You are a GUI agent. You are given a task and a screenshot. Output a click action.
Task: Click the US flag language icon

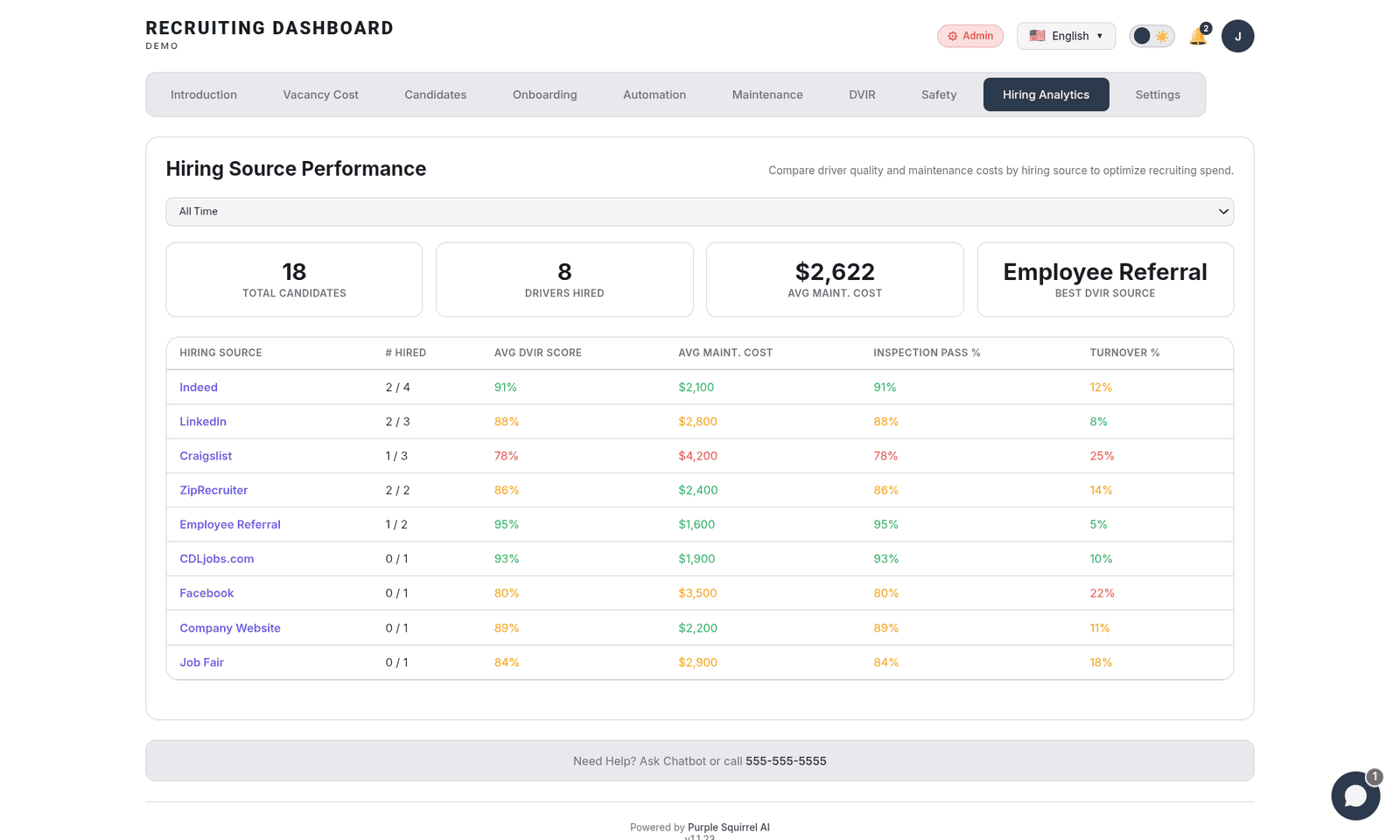click(x=1037, y=36)
